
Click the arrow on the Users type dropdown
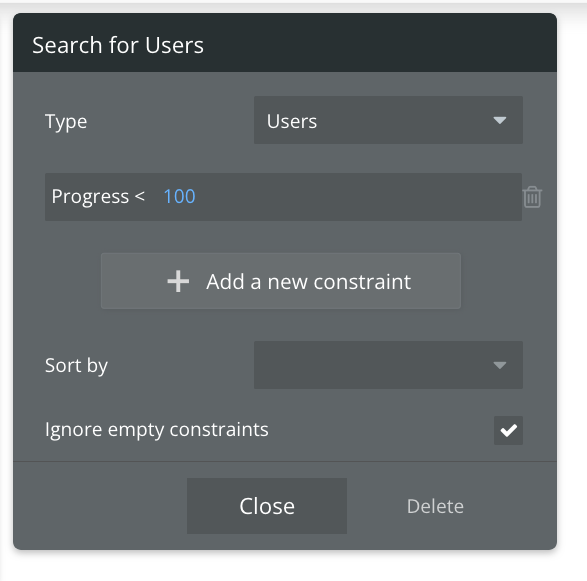499,120
